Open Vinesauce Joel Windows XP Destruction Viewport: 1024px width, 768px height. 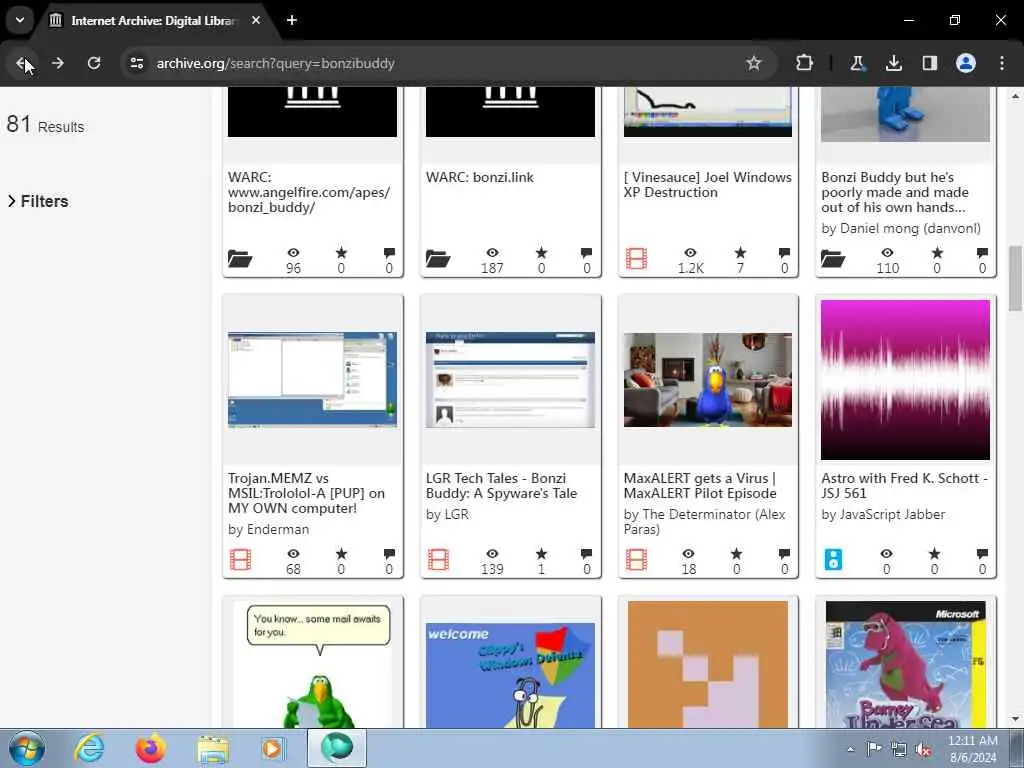click(x=707, y=185)
